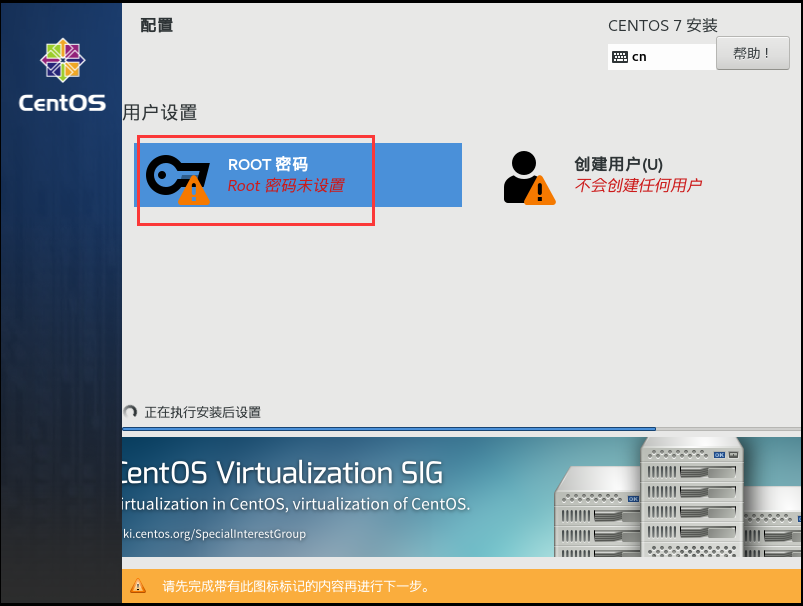This screenshot has height=606, width=803.
Task: Click banner subtitle 'virtualization of CentOS'
Action: tap(381, 504)
